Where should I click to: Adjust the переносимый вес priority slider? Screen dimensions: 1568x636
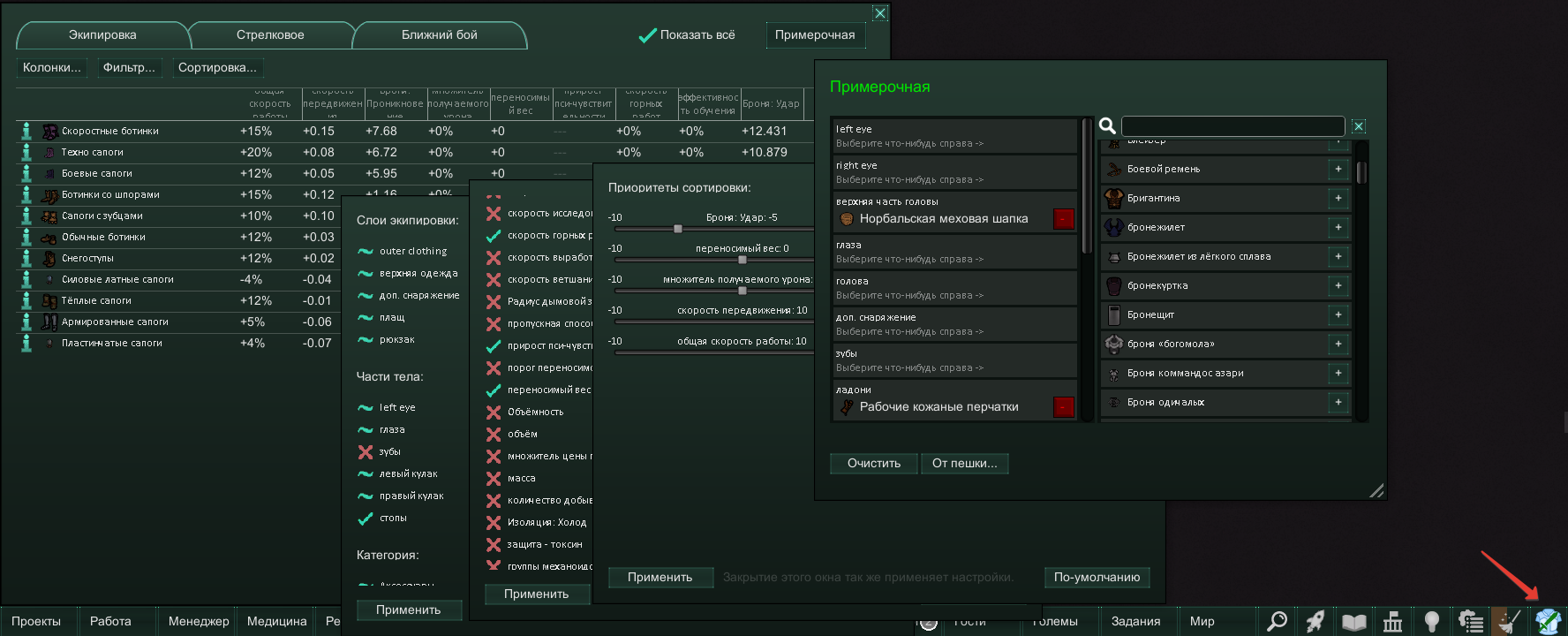743,260
